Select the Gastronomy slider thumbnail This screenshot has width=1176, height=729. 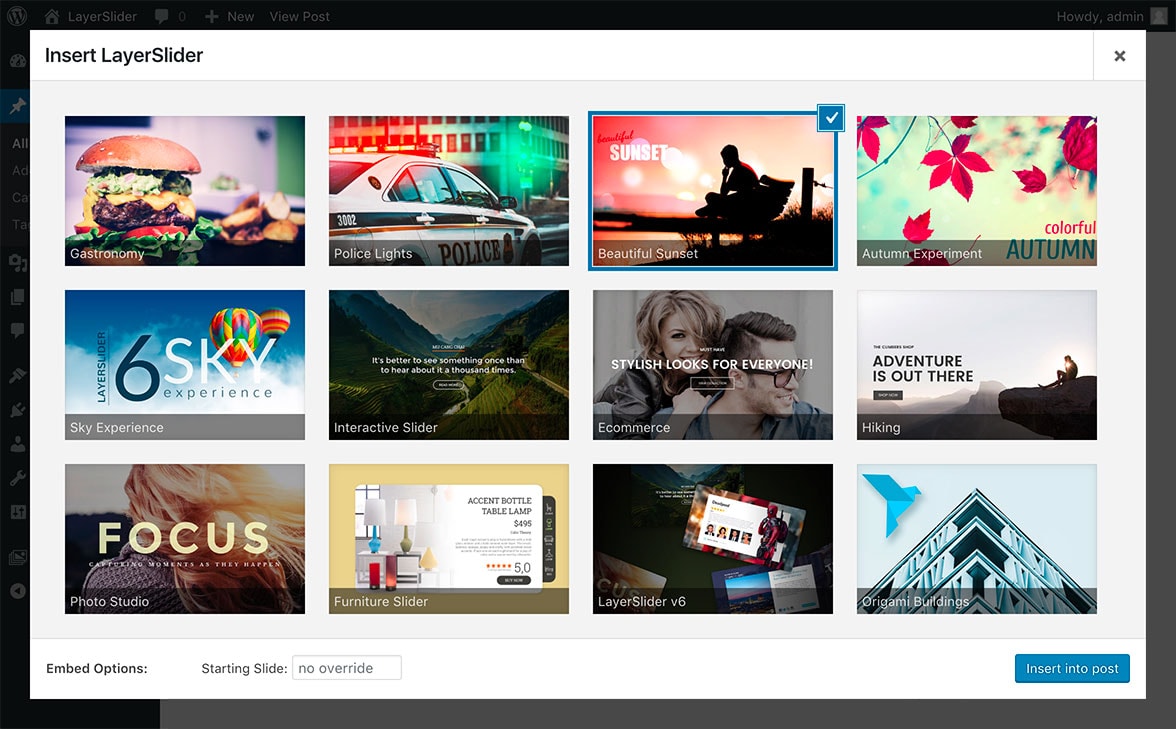(x=184, y=190)
